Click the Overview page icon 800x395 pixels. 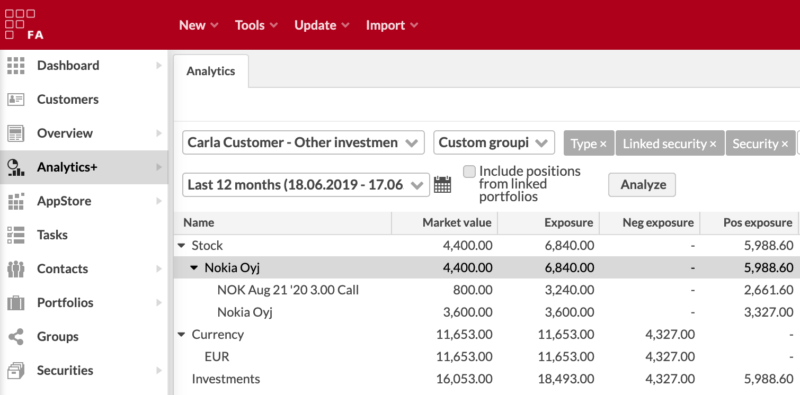click(x=16, y=133)
